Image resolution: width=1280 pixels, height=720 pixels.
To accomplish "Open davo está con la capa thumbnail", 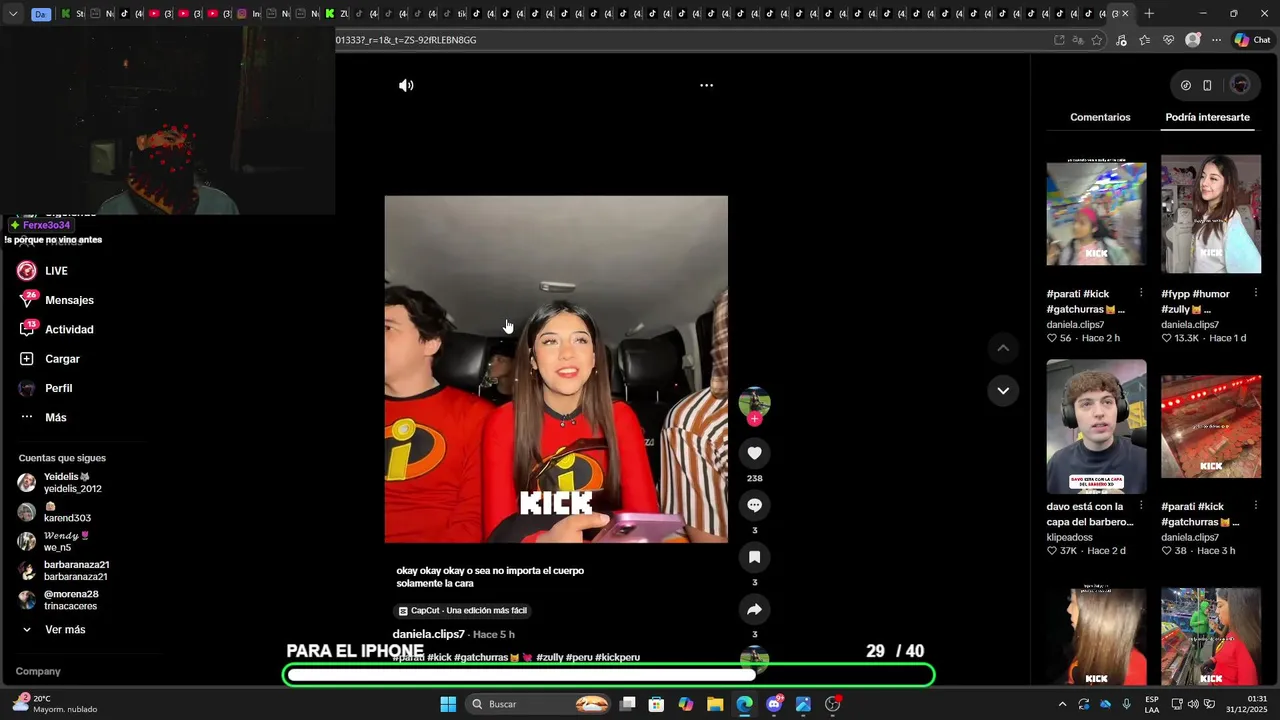I will click(1096, 427).
